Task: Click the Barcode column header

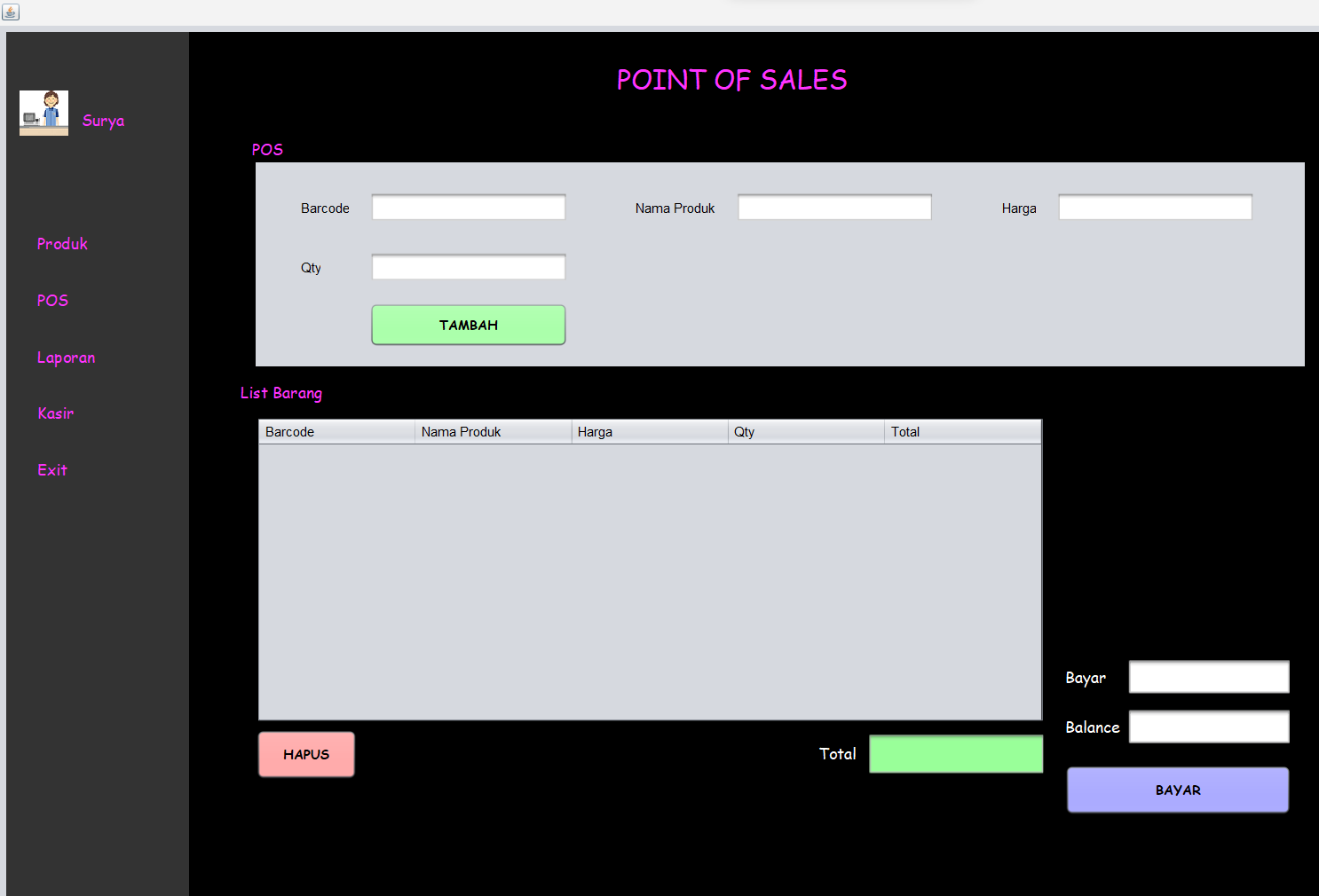Action: pos(336,432)
